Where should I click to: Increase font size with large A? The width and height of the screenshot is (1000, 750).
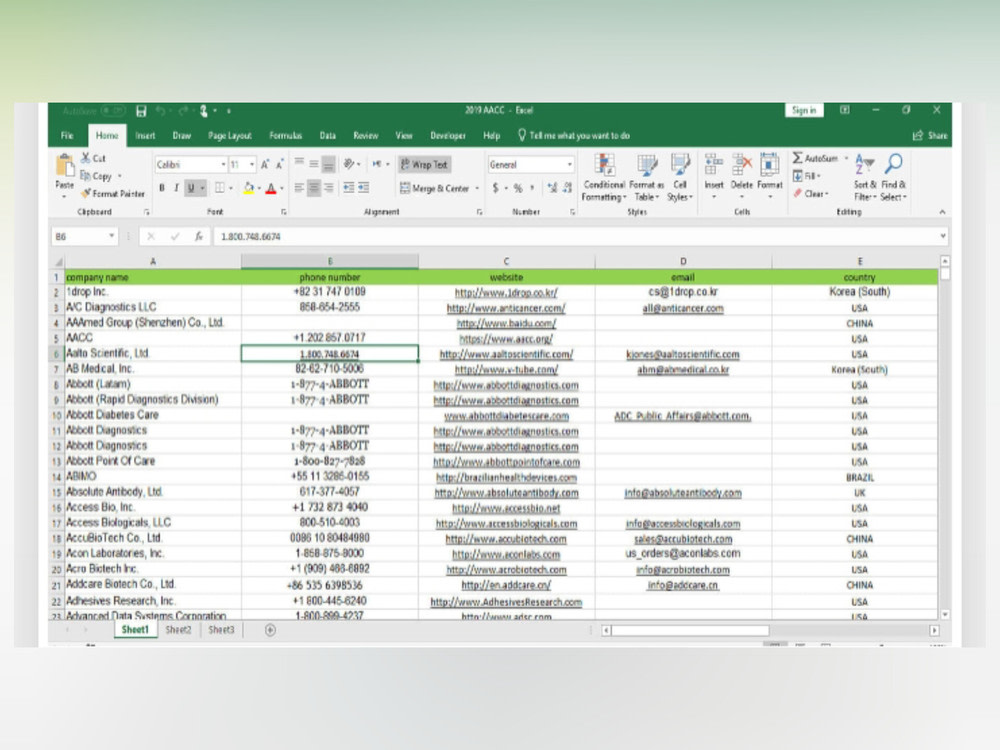pyautogui.click(x=265, y=165)
